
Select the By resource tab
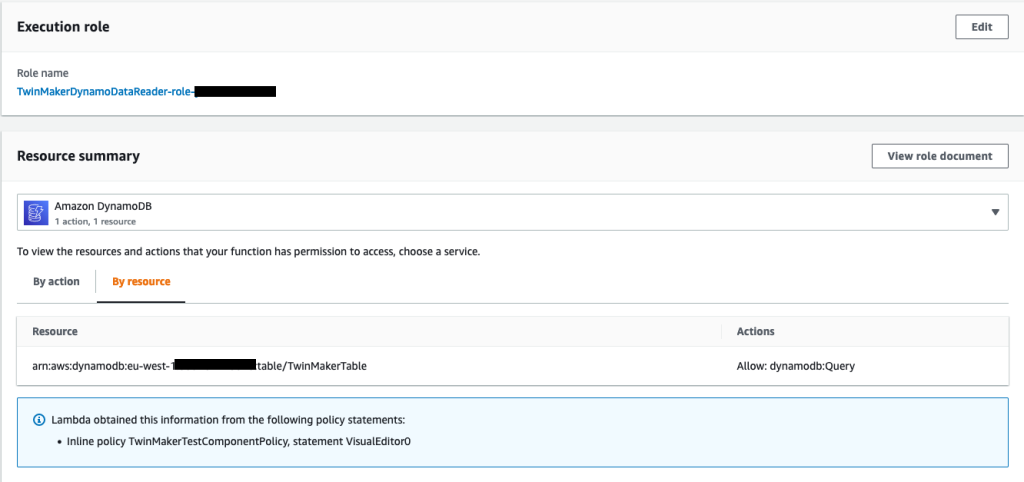(x=141, y=281)
